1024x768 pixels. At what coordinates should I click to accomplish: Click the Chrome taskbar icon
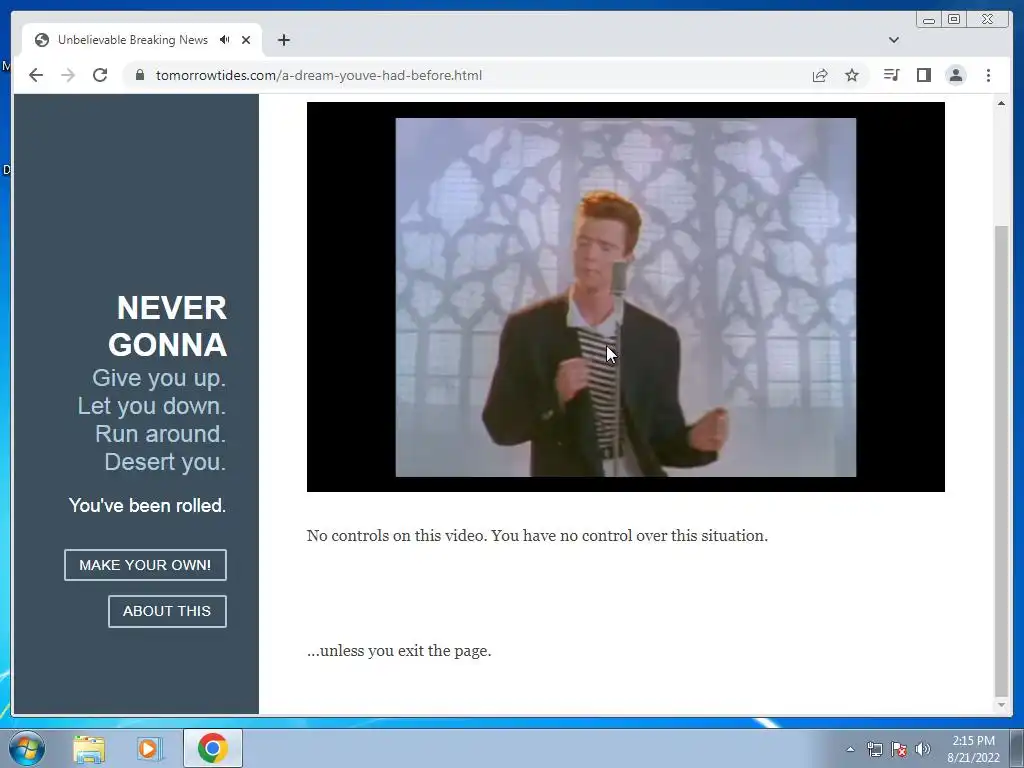(x=212, y=748)
